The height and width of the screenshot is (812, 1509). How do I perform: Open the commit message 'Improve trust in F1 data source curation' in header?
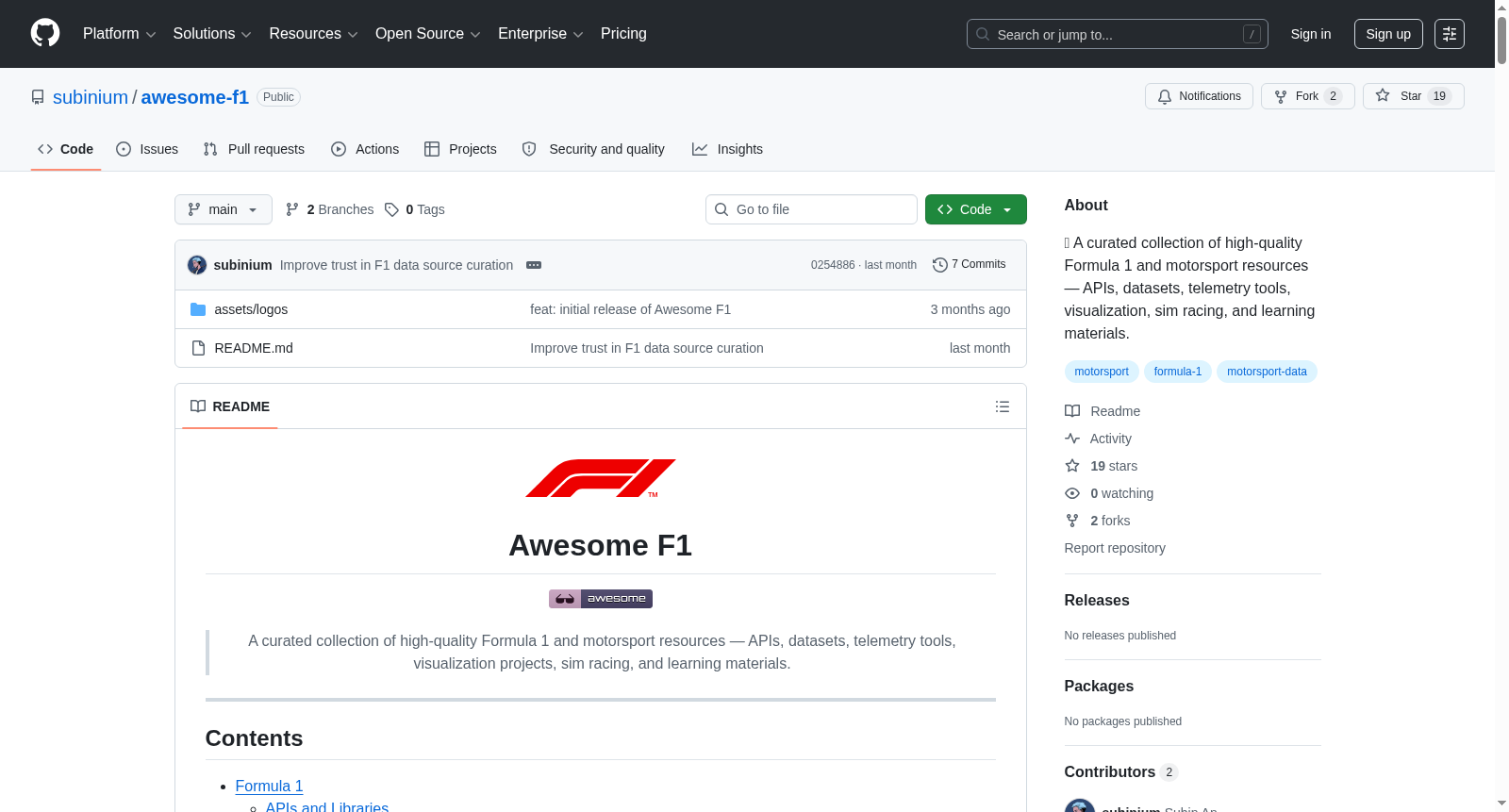click(x=397, y=265)
